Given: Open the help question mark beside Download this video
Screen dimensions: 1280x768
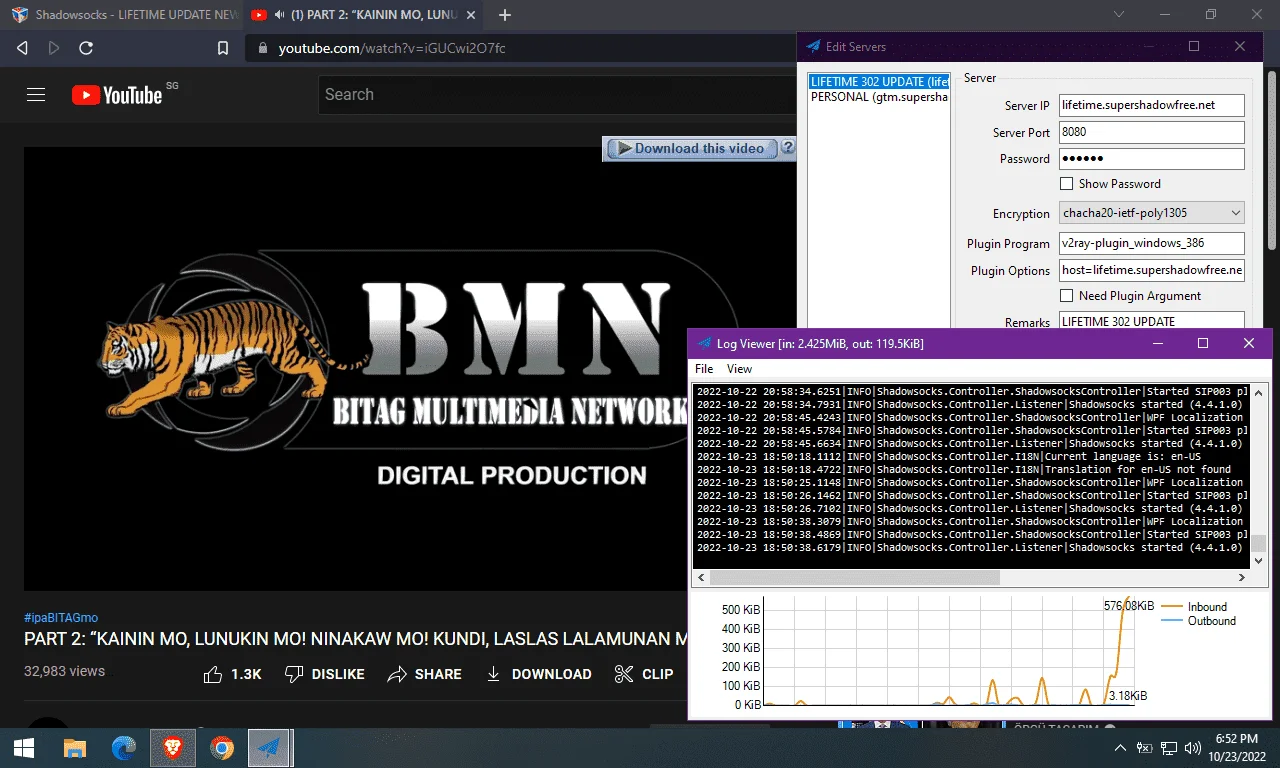Looking at the screenshot, I should pyautogui.click(x=788, y=148).
